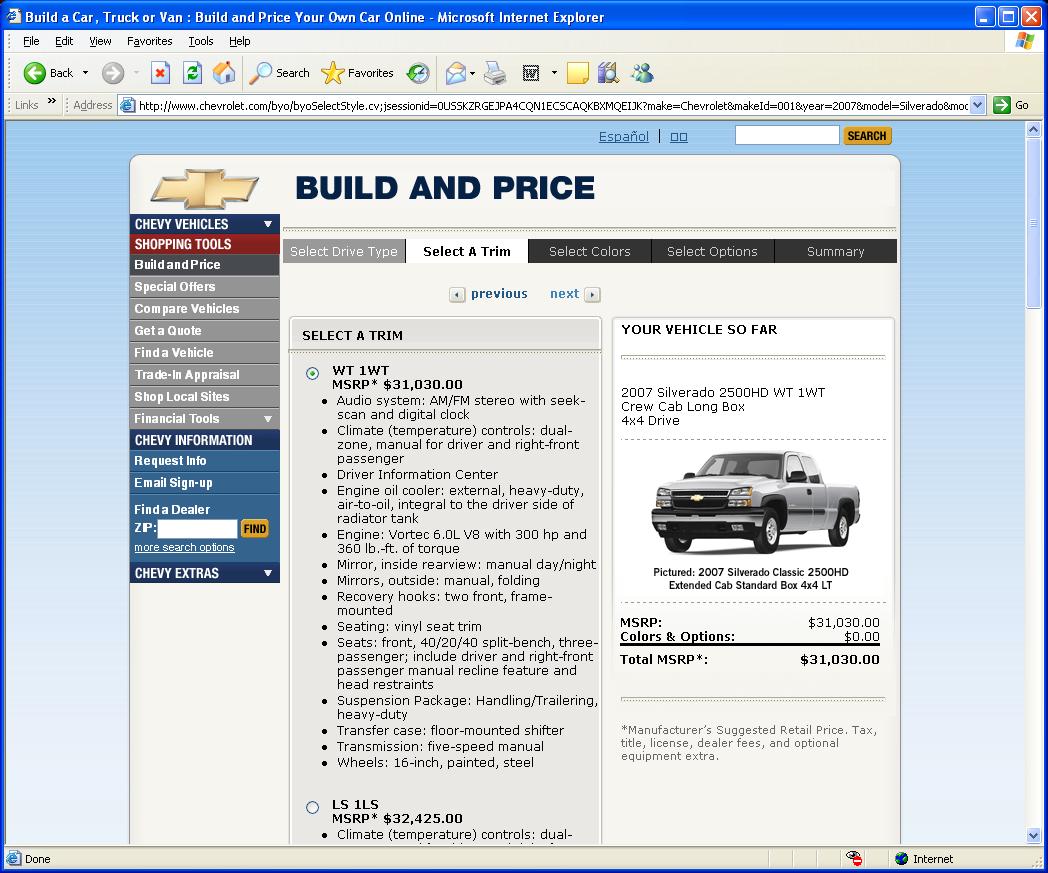The width and height of the screenshot is (1048, 873).
Task: Switch to the Select Options tab
Action: click(x=712, y=251)
